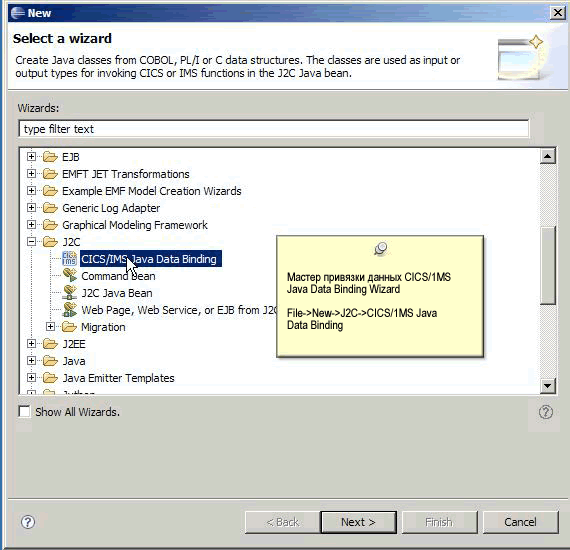Click the EJB folder icon
Image resolution: width=570 pixels, height=550 pixels.
50,157
